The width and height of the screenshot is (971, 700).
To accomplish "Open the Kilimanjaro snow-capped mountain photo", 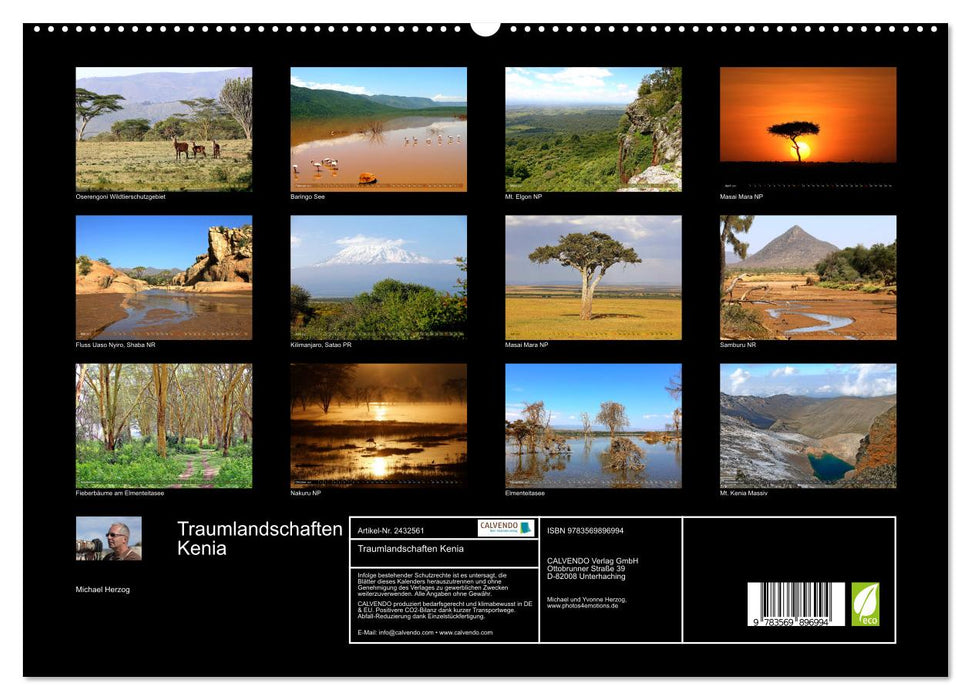I will (x=378, y=277).
